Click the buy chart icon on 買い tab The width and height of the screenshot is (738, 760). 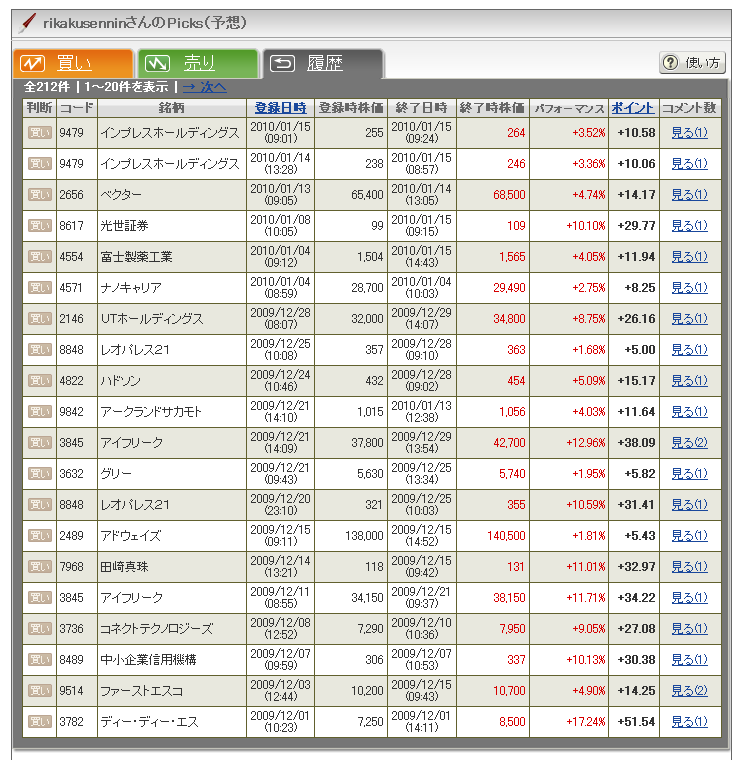click(x=32, y=63)
